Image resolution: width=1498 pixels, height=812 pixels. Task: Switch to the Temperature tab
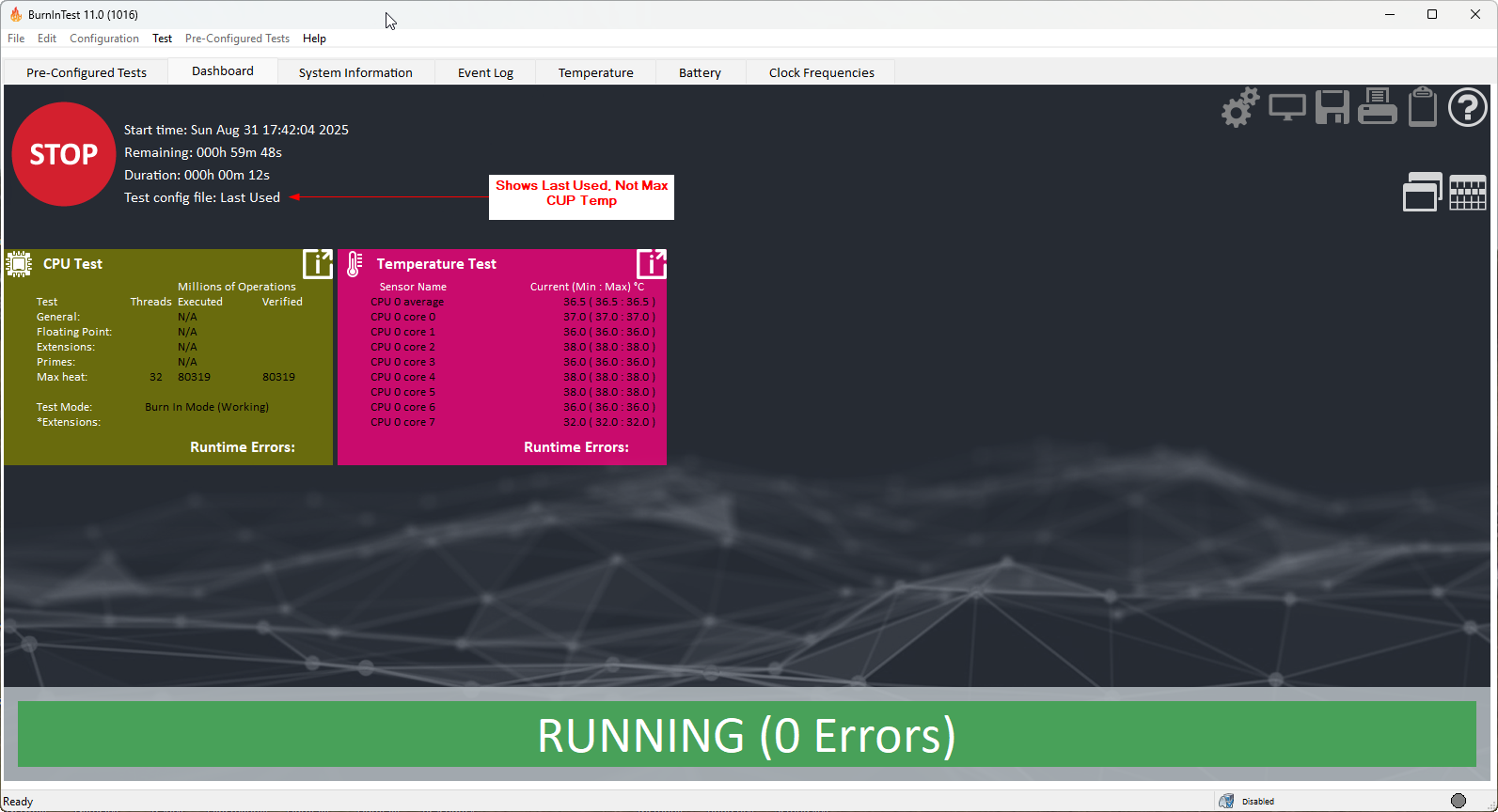click(595, 72)
